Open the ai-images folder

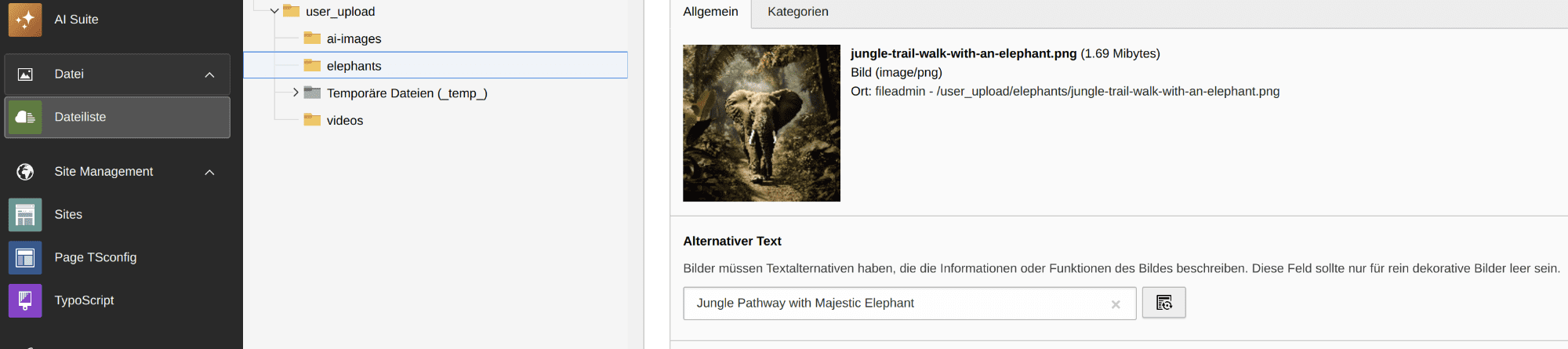pos(354,38)
